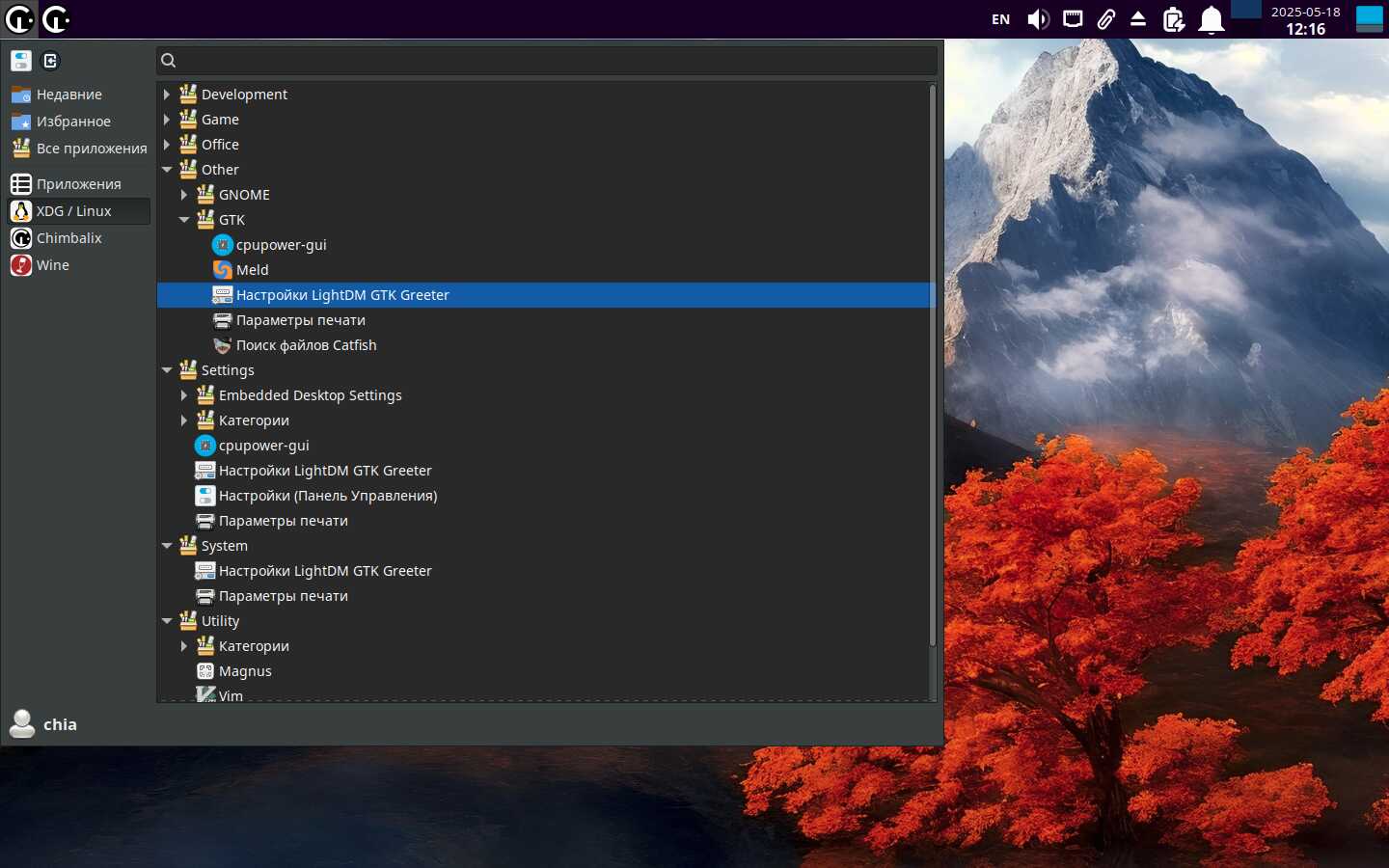Screen dimensions: 1389x868
Task: Click cpupower-gui icon under Settings
Action: click(205, 446)
